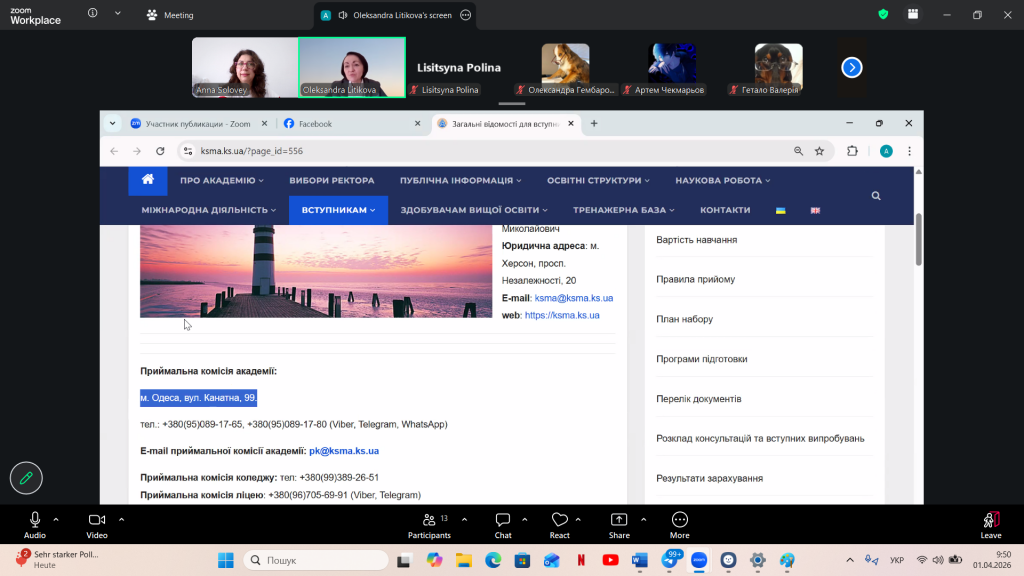Switch site language to Ukrainian flag

(x=781, y=210)
